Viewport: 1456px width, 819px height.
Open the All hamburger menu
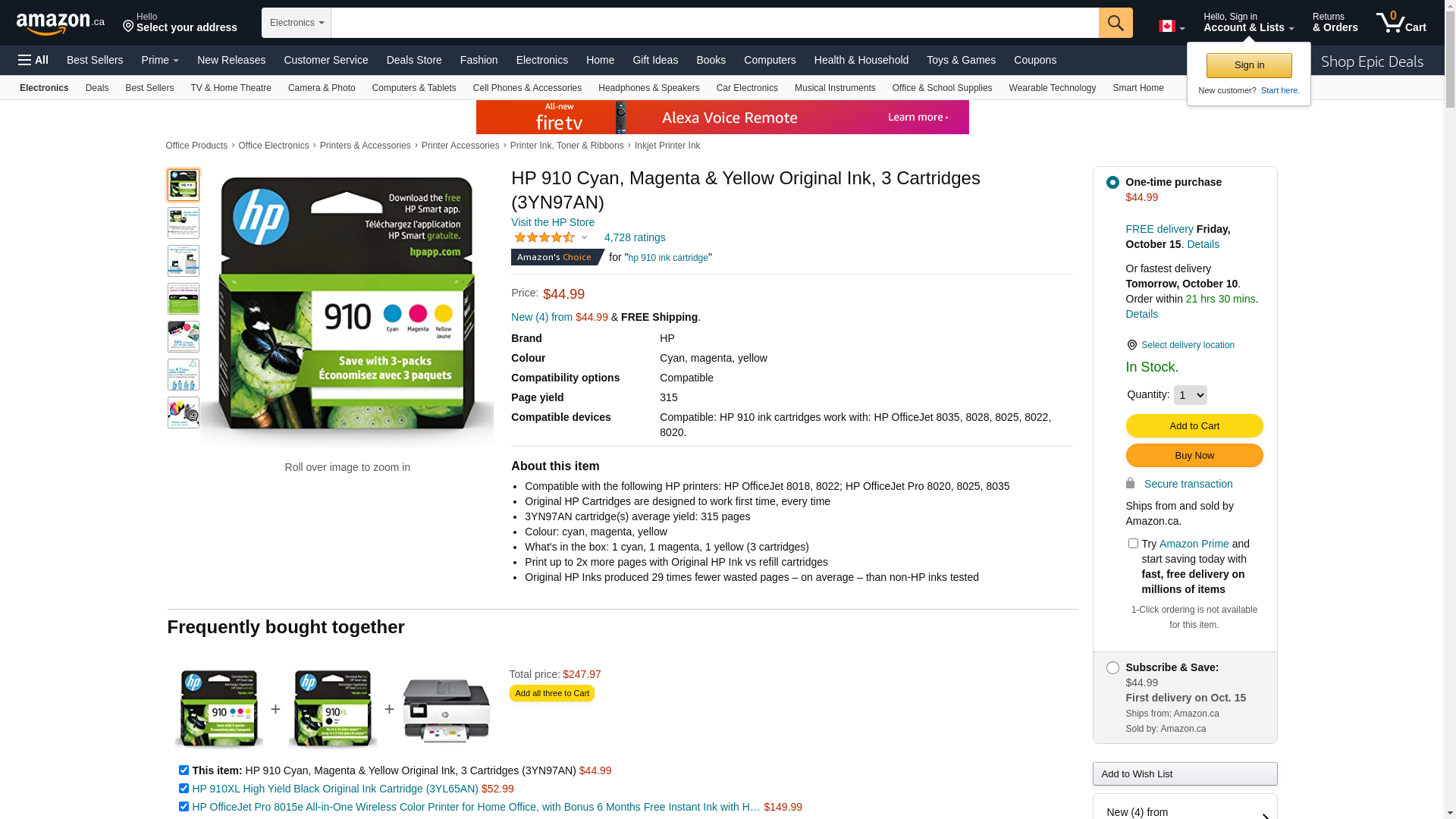(x=33, y=60)
